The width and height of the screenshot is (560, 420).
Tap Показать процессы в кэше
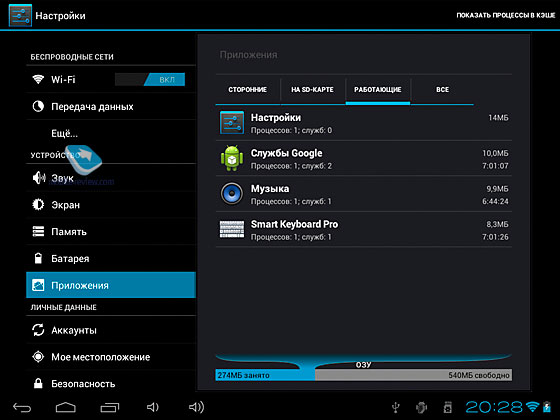[506, 15]
